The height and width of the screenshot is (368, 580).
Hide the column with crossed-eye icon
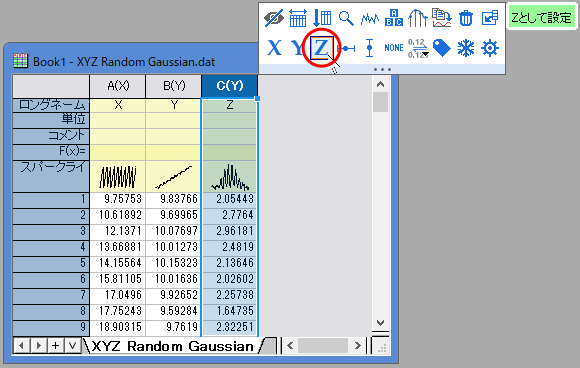pos(274,18)
